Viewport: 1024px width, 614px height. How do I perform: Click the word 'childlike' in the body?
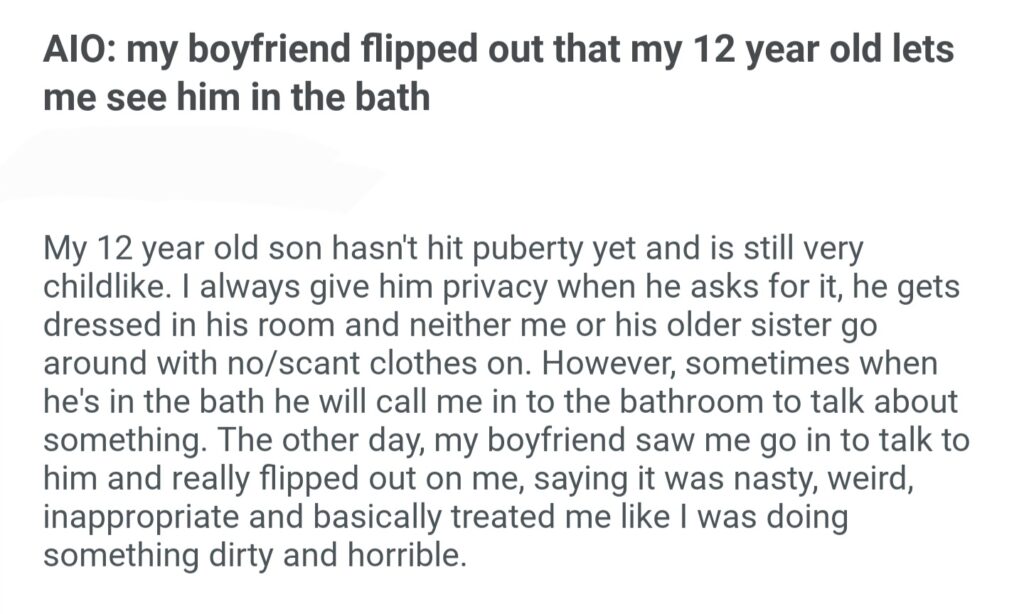tap(107, 287)
